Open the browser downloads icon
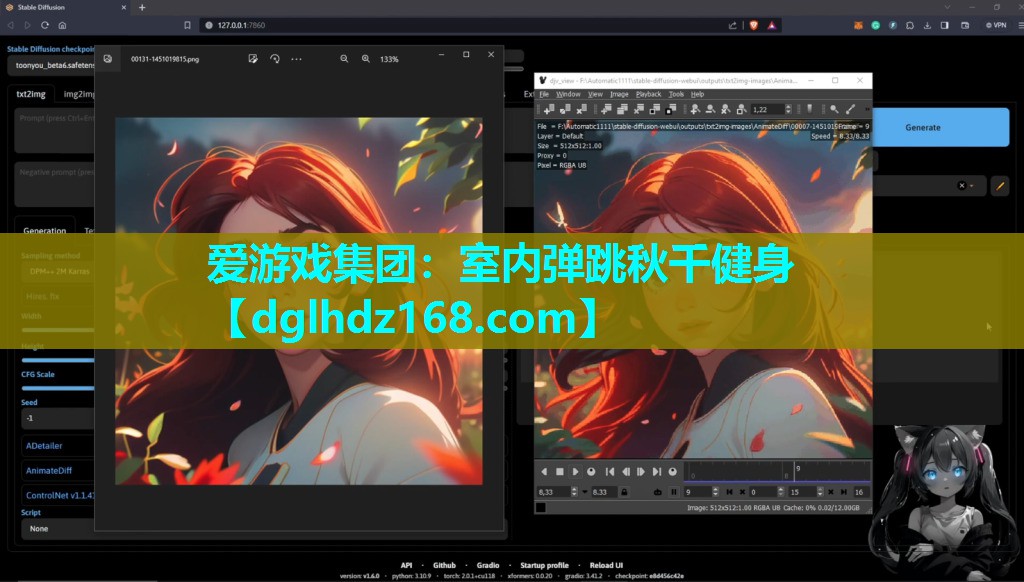Viewport: 1024px width, 582px height. click(x=927, y=25)
